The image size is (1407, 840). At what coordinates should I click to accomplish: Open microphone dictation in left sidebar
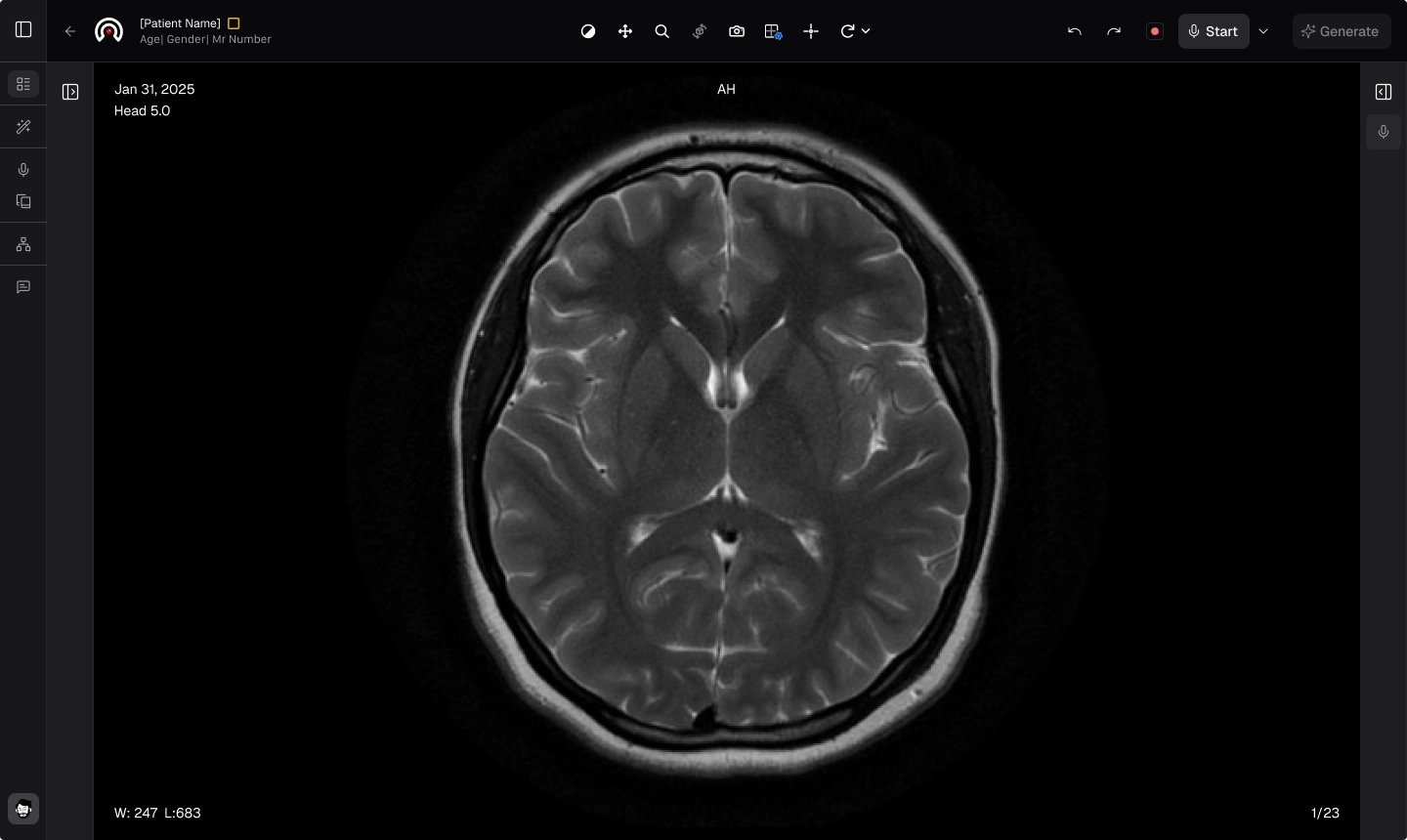tap(23, 170)
